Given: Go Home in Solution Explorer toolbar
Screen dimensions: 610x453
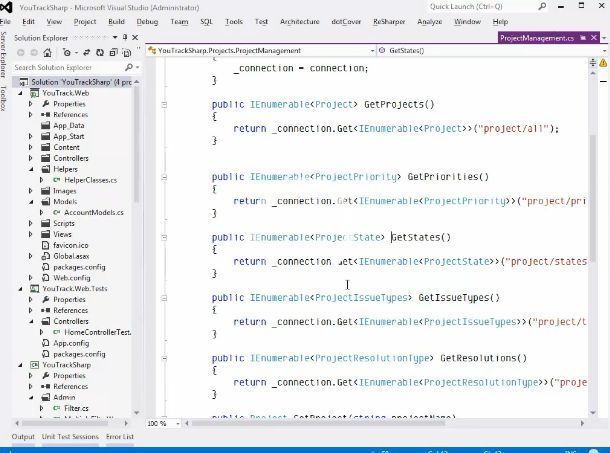Looking at the screenshot, I should coord(47,53).
